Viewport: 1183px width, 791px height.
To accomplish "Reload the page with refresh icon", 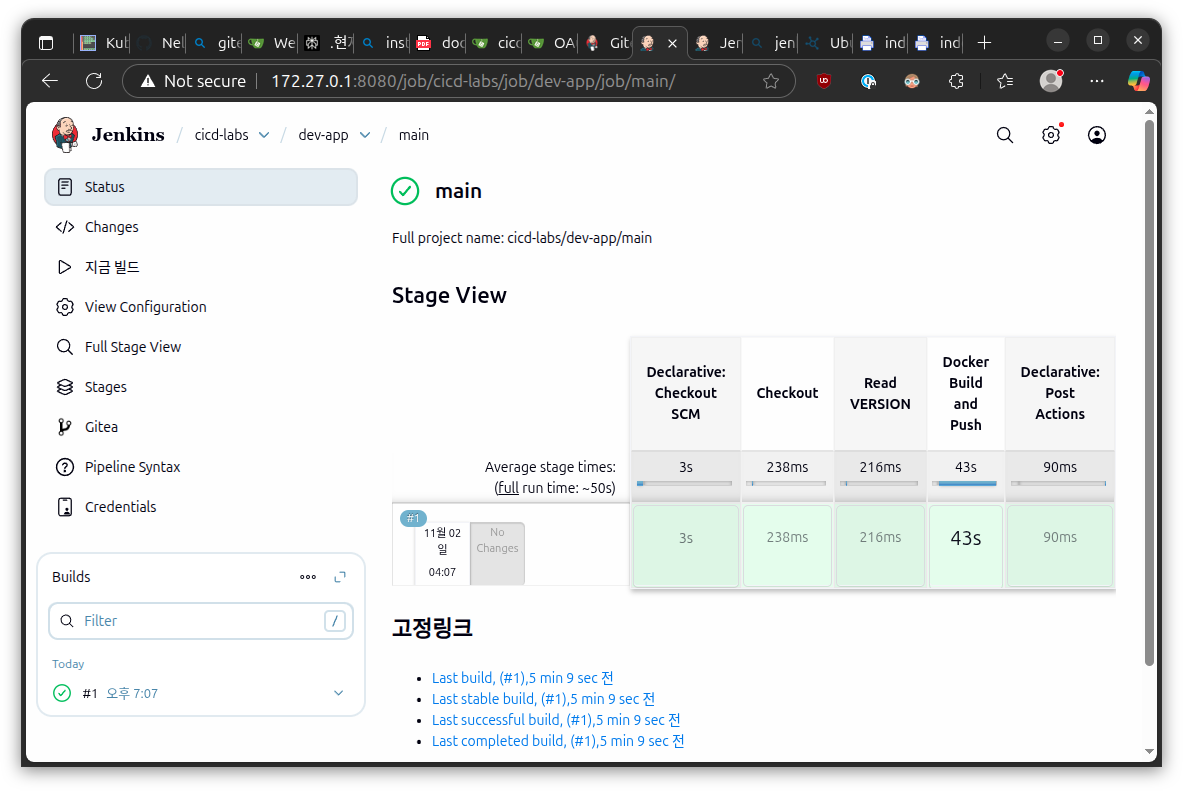I will pos(94,81).
